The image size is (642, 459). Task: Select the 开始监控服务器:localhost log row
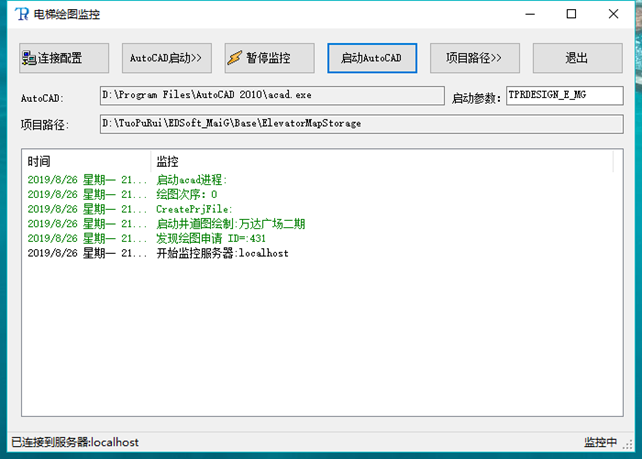point(222,254)
